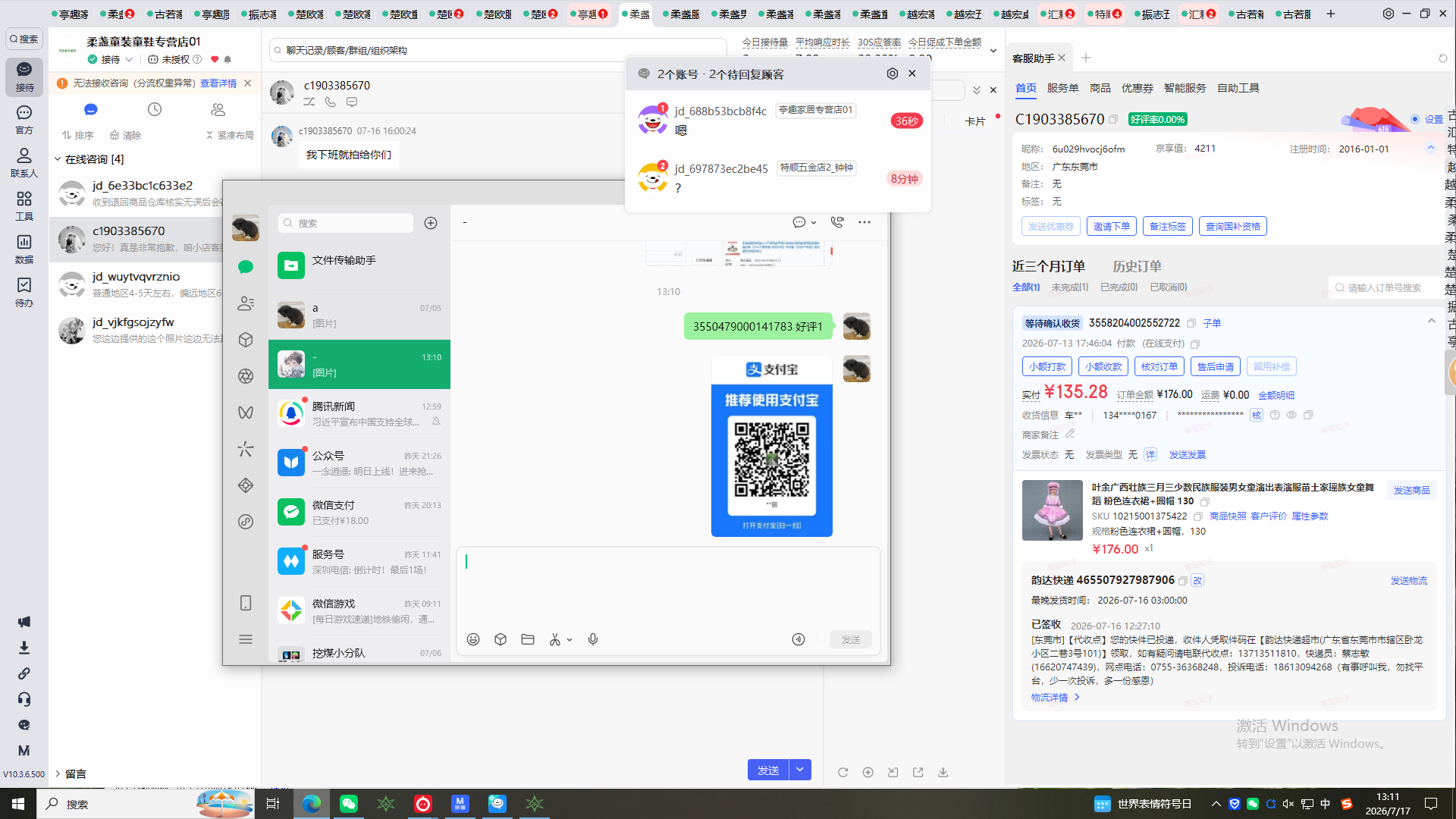Click WeChat send file folder icon
The image size is (1456, 819).
coord(528,639)
